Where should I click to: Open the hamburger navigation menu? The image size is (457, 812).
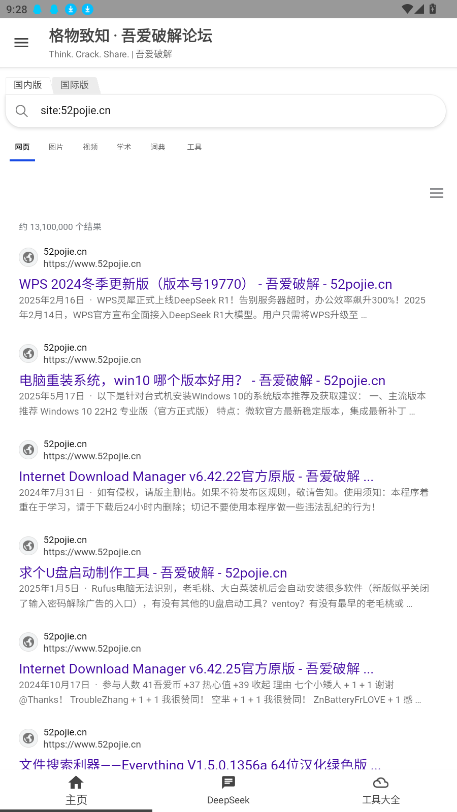pyautogui.click(x=21, y=42)
